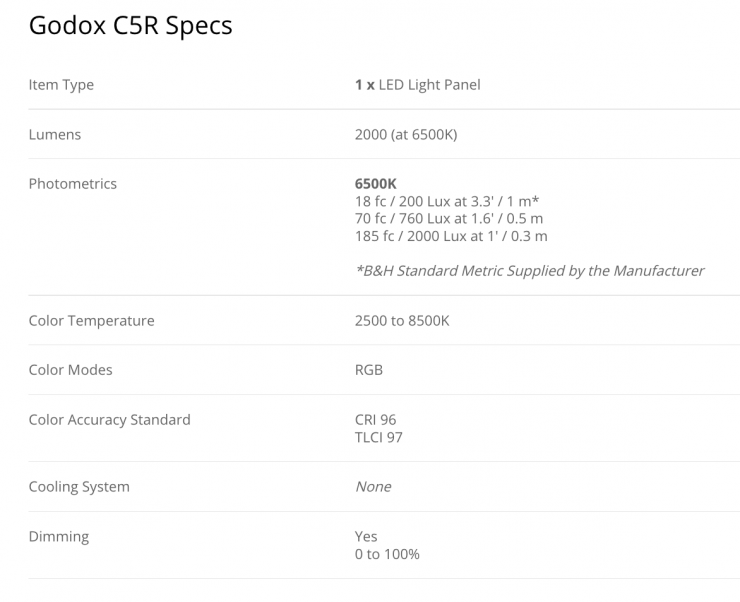
Task: Select the "2000 (at 6500K)" lumens value
Action: (x=405, y=134)
